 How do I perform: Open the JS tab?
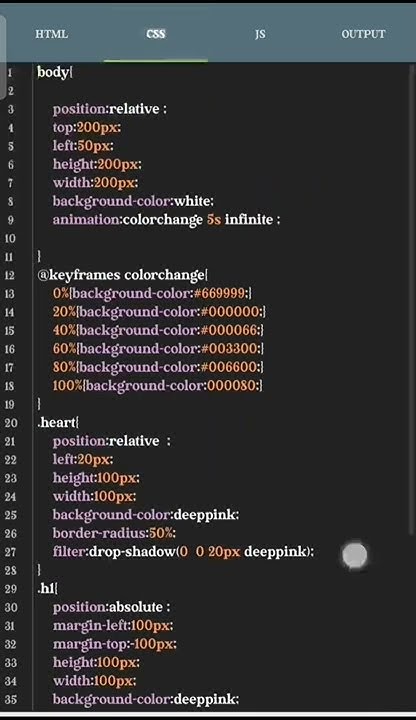260,34
